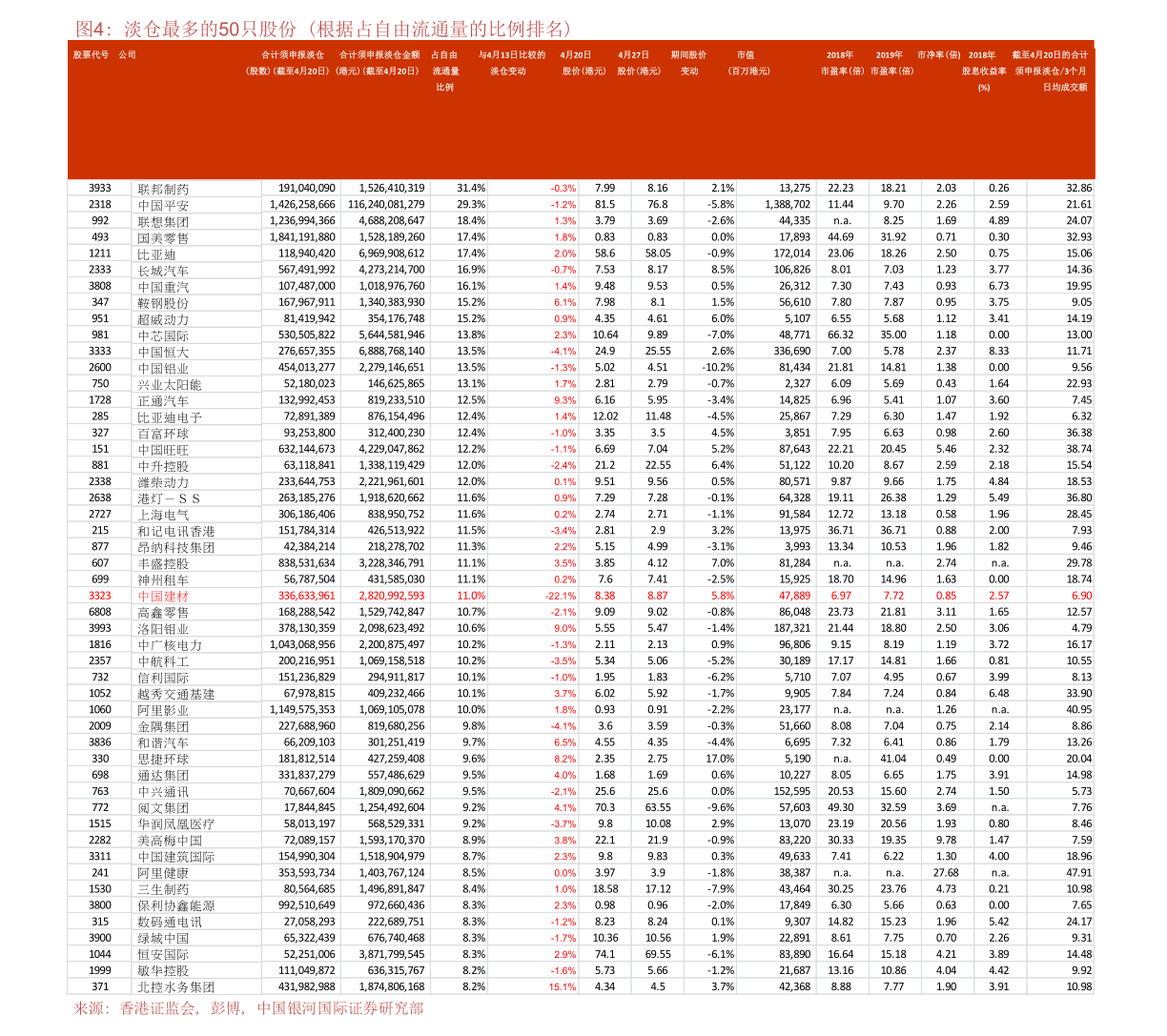Click company 数码通电讯
This screenshot has height=1036, width=1167.
(170, 923)
